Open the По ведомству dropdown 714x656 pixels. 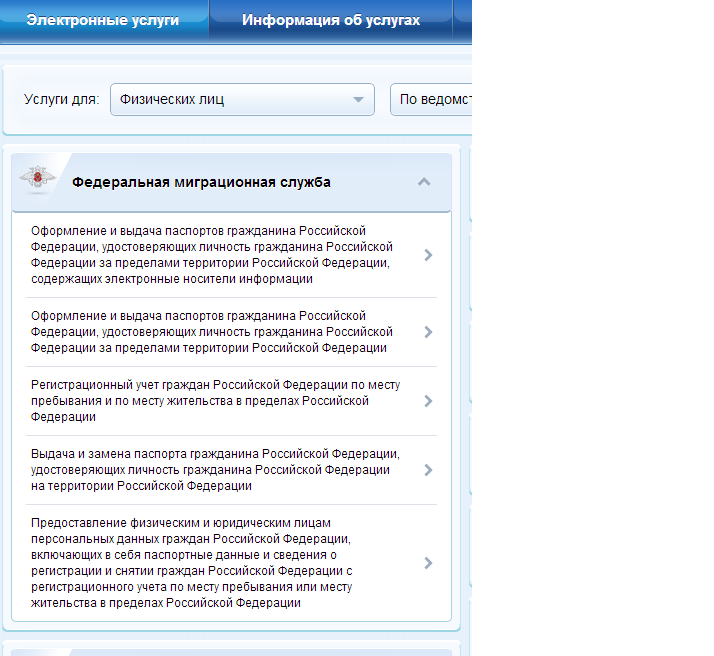(x=432, y=99)
